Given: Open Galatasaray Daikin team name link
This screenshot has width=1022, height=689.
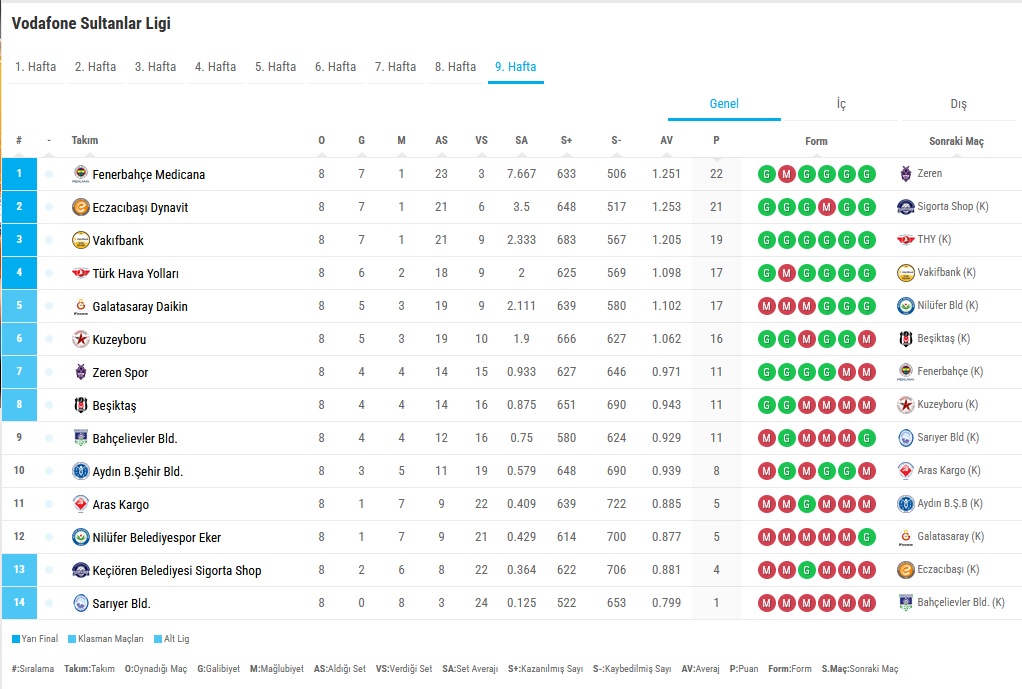Looking at the screenshot, I should (x=140, y=306).
